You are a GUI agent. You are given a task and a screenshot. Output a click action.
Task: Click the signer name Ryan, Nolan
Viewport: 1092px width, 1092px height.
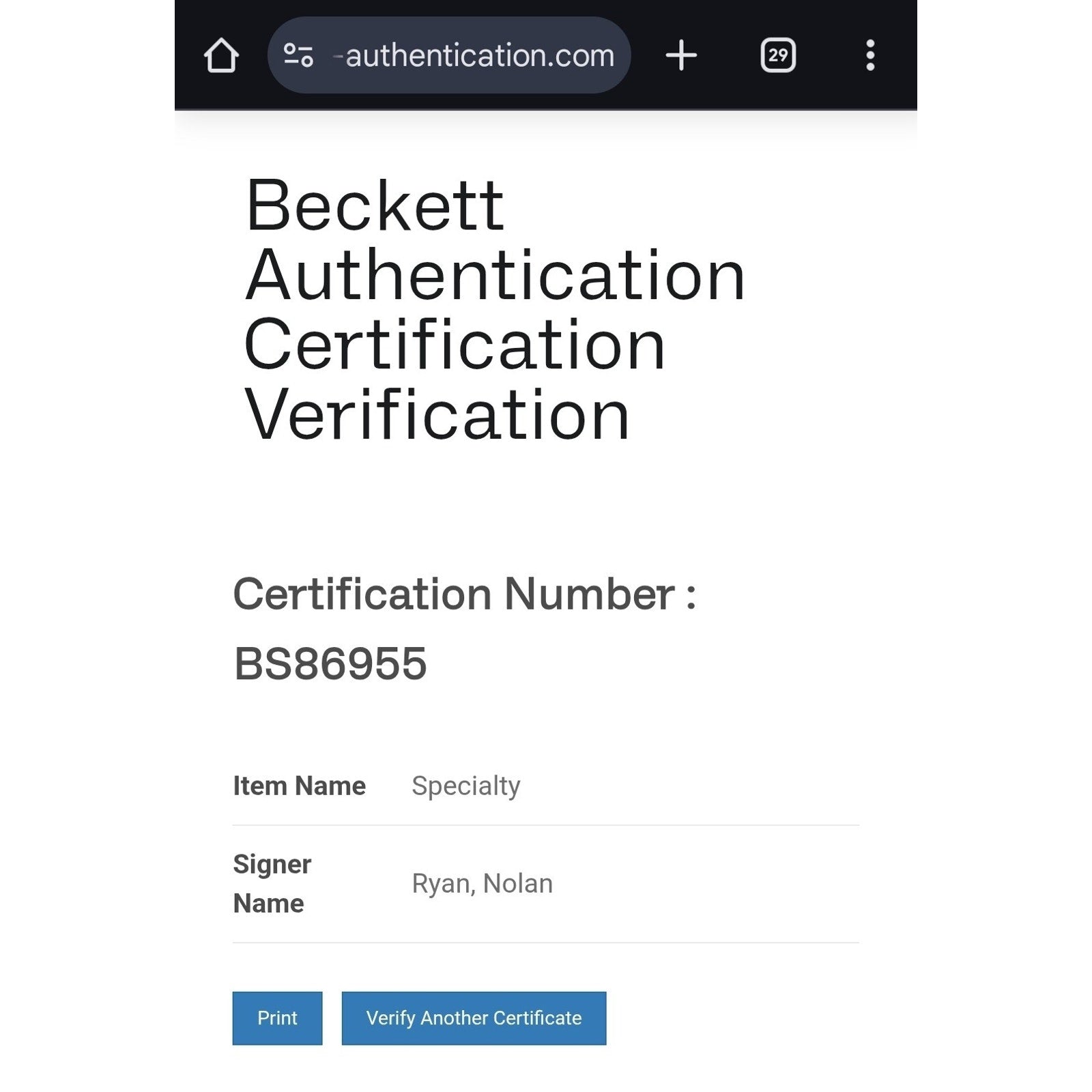(482, 884)
